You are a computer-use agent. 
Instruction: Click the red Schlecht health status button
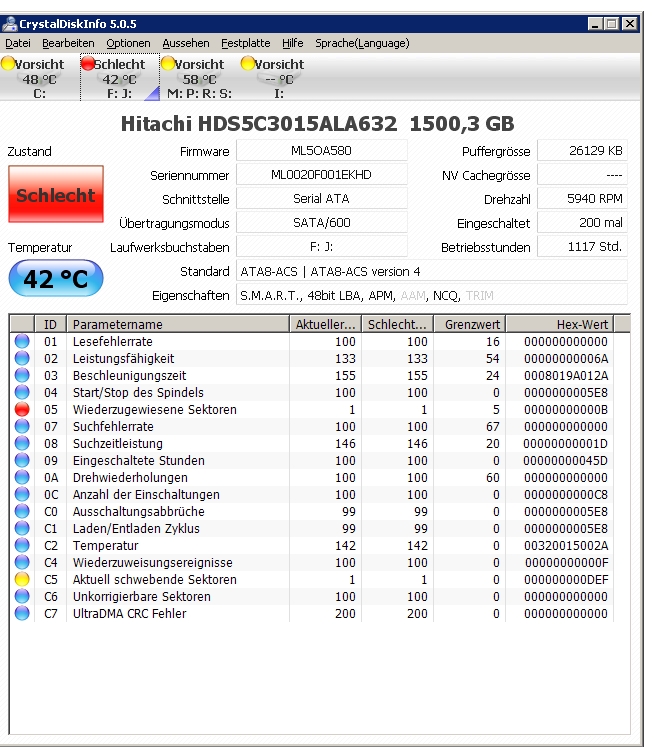click(56, 194)
